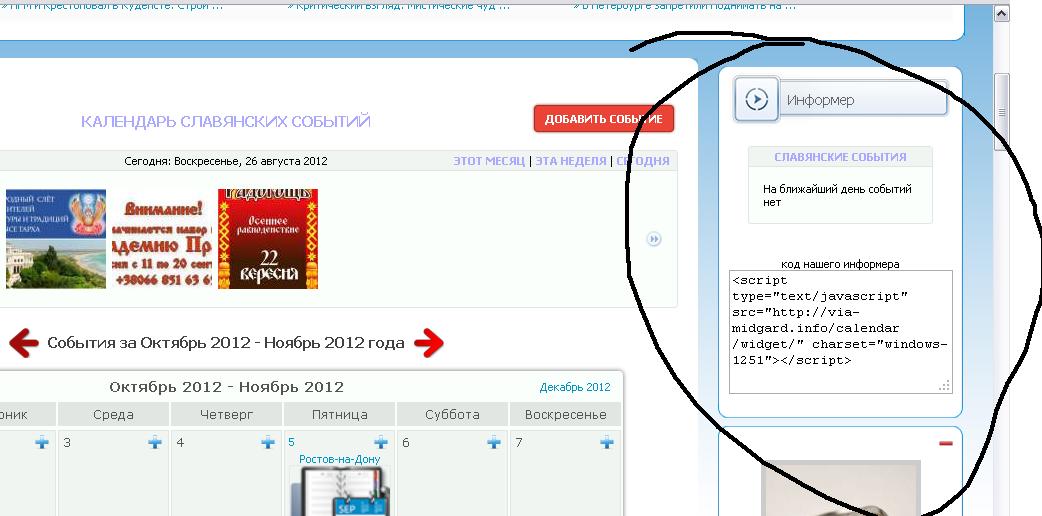
Task: Open the 22 вересня red banner
Action: [268, 239]
